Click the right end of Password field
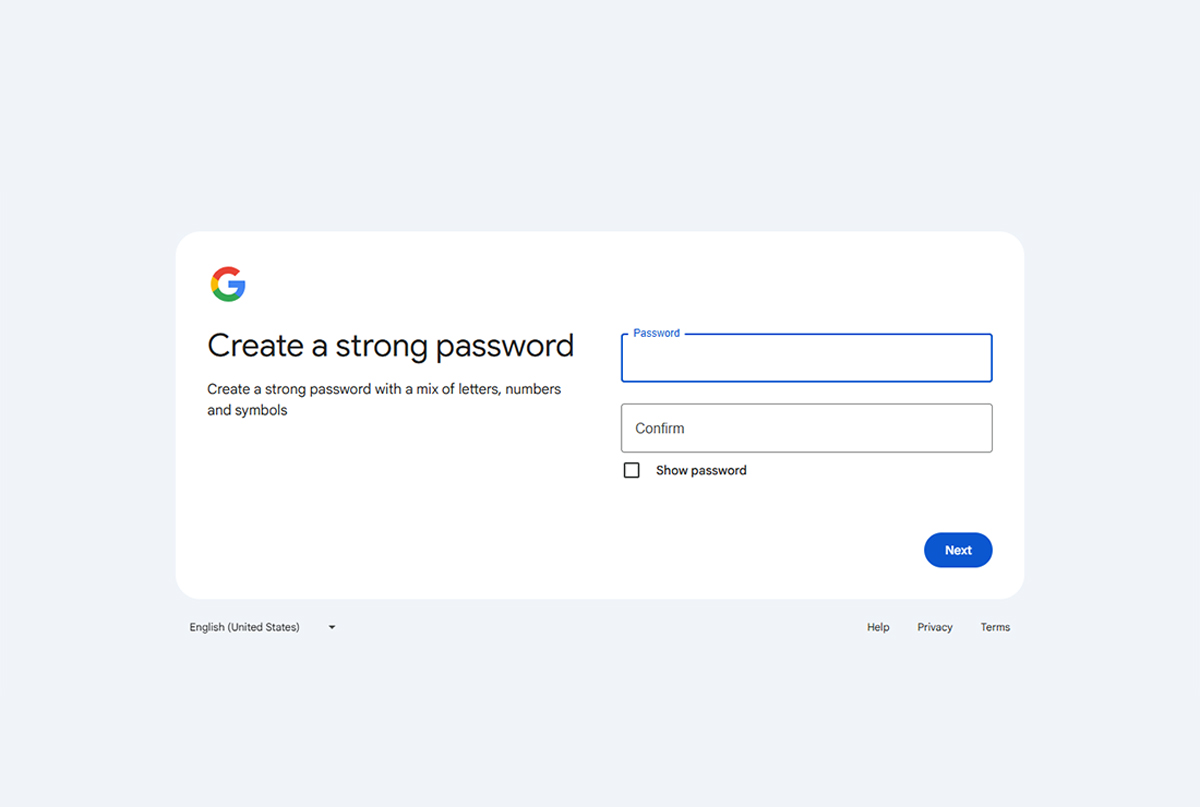This screenshot has height=807, width=1200. click(x=970, y=358)
